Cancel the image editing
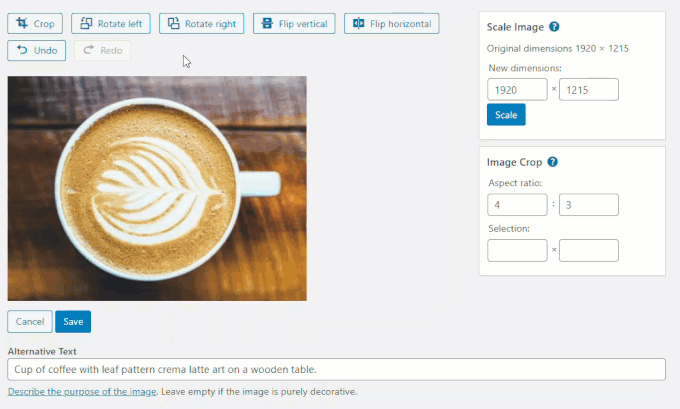This screenshot has width=680, height=409. tap(30, 321)
